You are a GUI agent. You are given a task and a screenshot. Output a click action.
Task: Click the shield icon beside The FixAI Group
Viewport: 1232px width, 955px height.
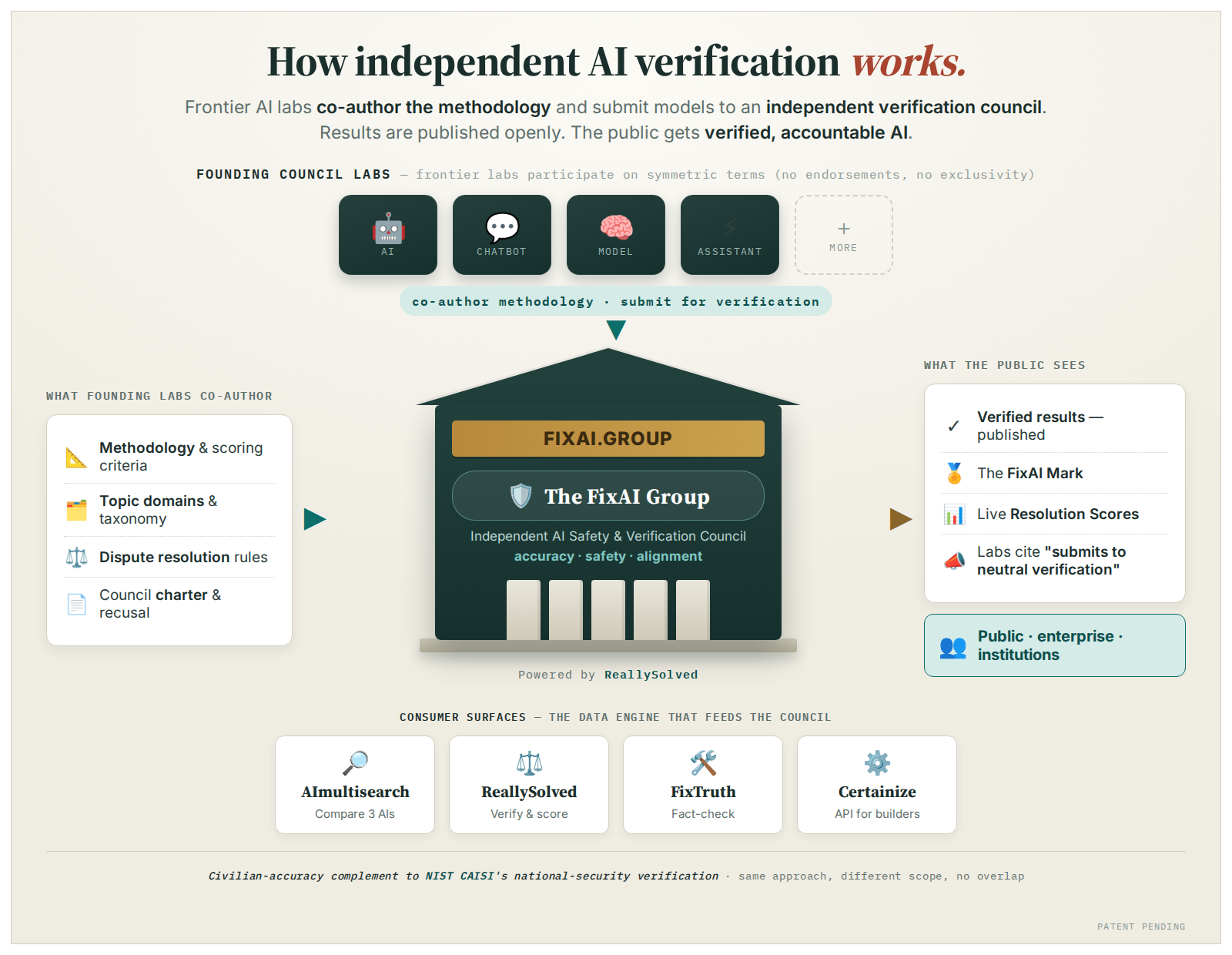521,496
